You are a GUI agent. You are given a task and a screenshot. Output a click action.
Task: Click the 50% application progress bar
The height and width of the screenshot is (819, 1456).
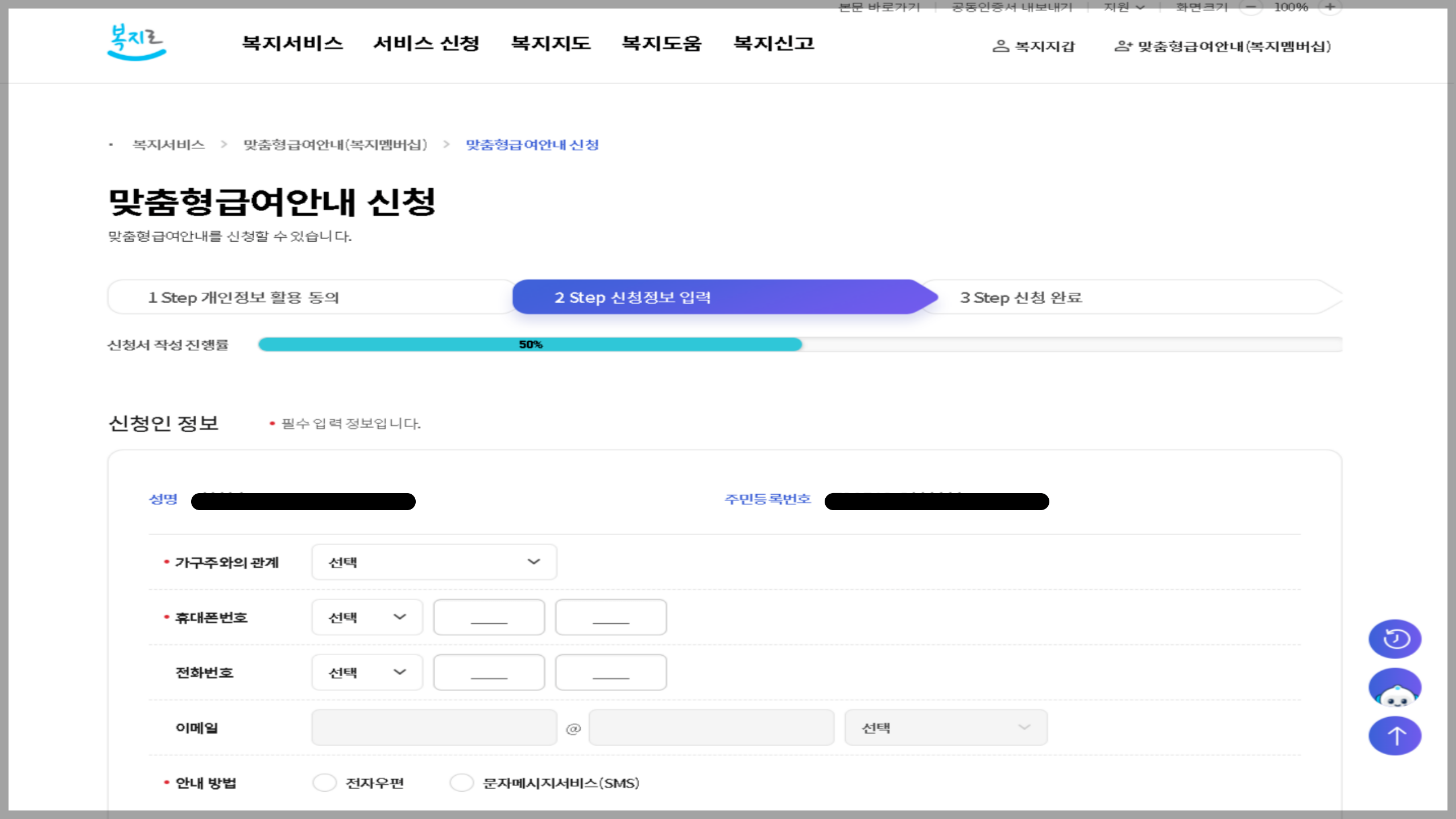pos(530,344)
